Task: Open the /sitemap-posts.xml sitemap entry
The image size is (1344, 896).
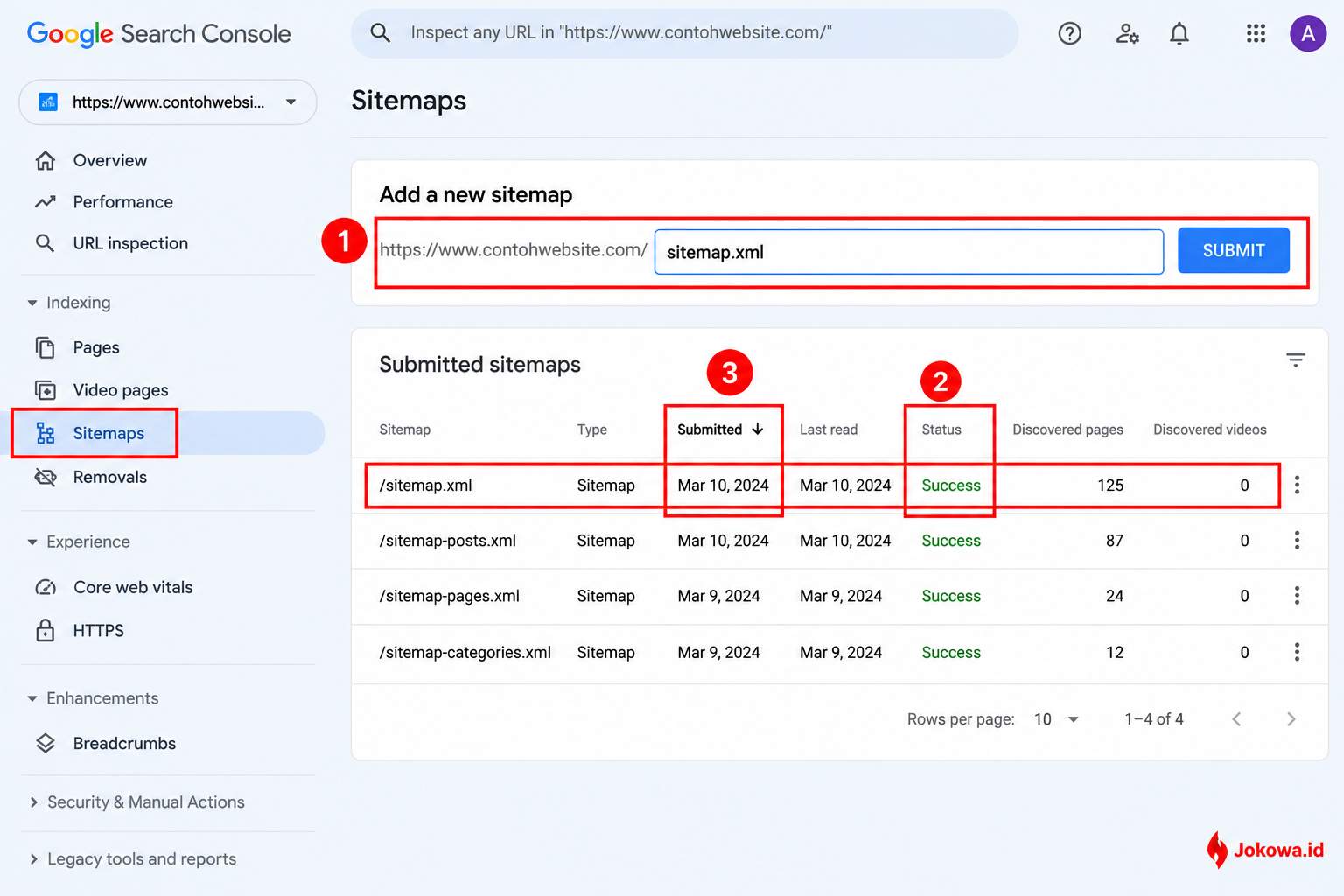Action: pos(447,541)
